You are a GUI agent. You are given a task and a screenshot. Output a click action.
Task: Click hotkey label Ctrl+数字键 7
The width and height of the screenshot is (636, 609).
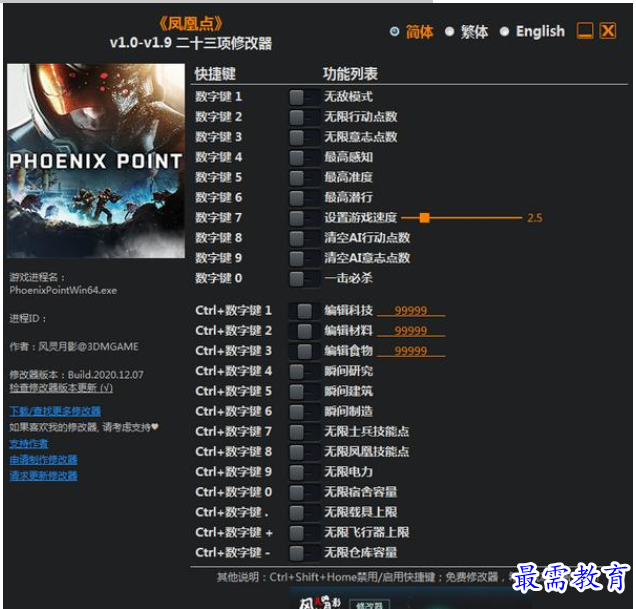234,432
